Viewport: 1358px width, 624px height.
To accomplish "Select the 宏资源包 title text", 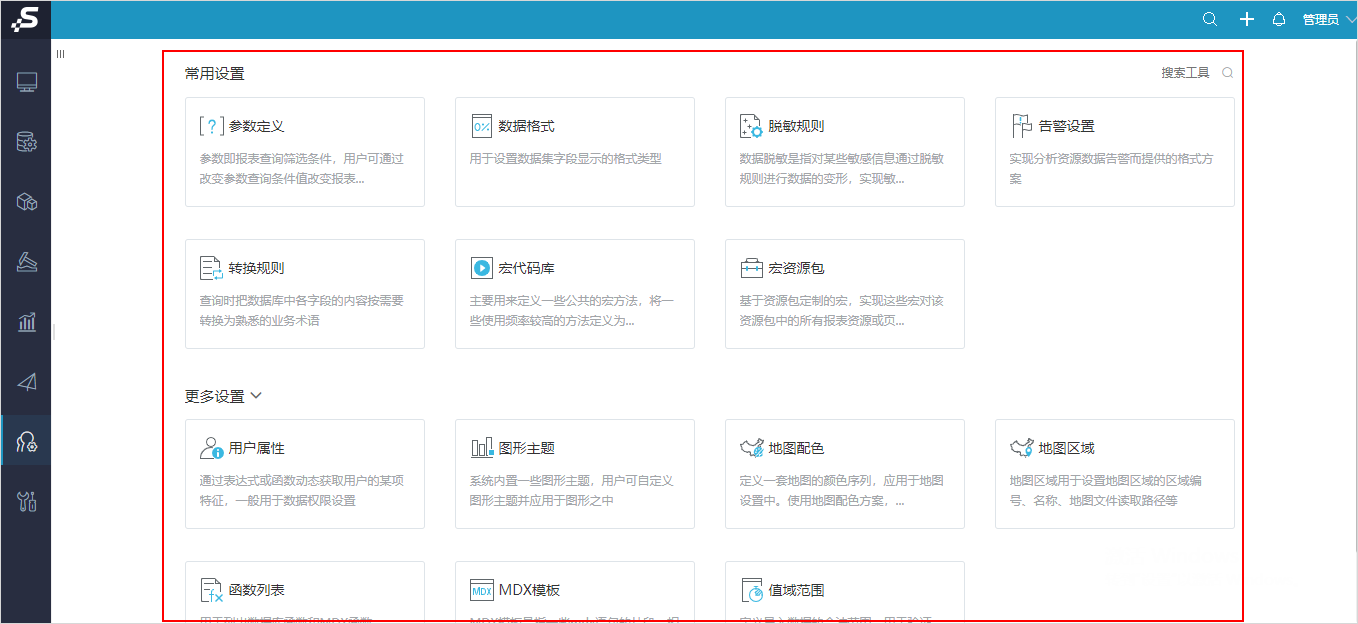I will 796,268.
